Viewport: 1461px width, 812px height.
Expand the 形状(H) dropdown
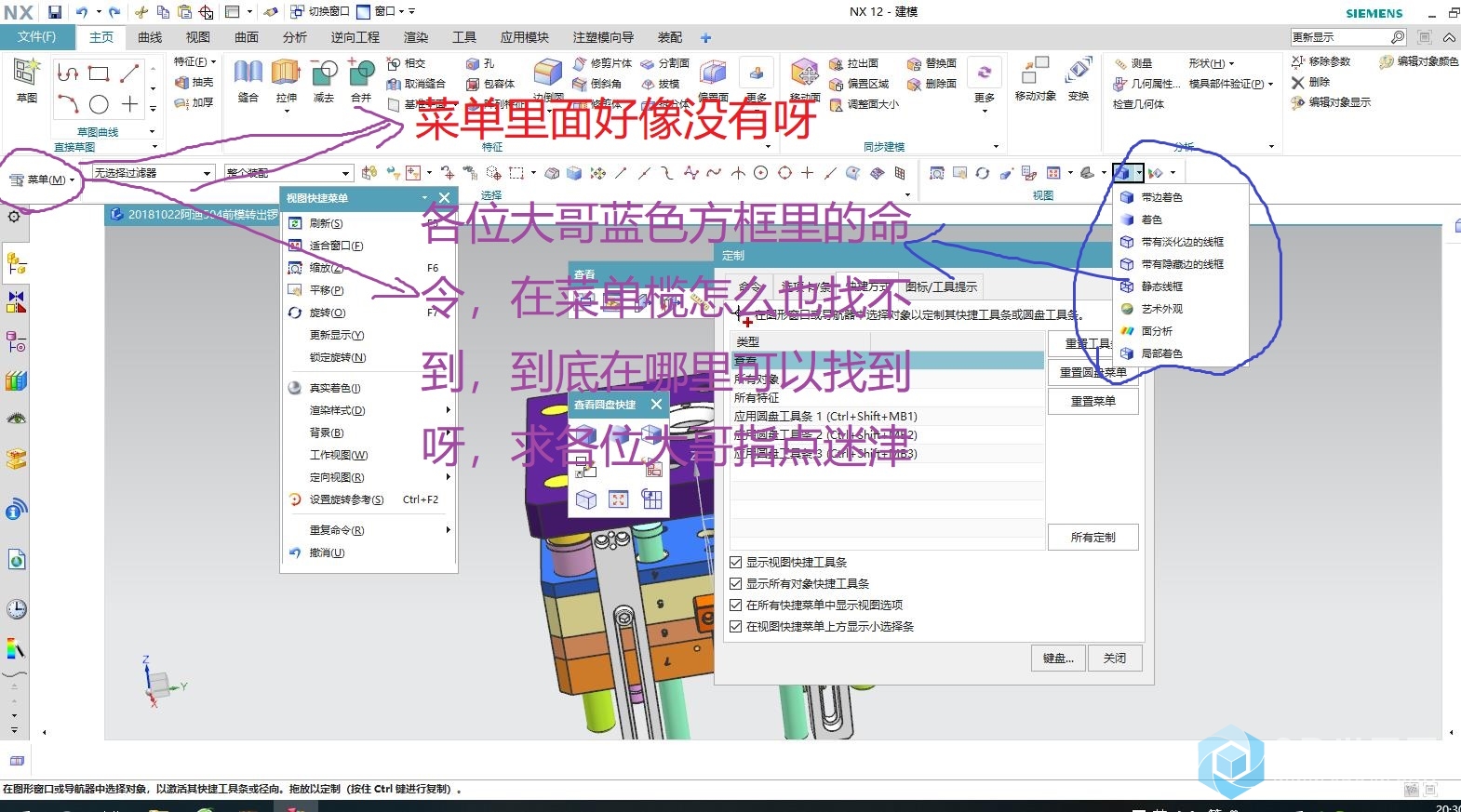pos(1212,63)
